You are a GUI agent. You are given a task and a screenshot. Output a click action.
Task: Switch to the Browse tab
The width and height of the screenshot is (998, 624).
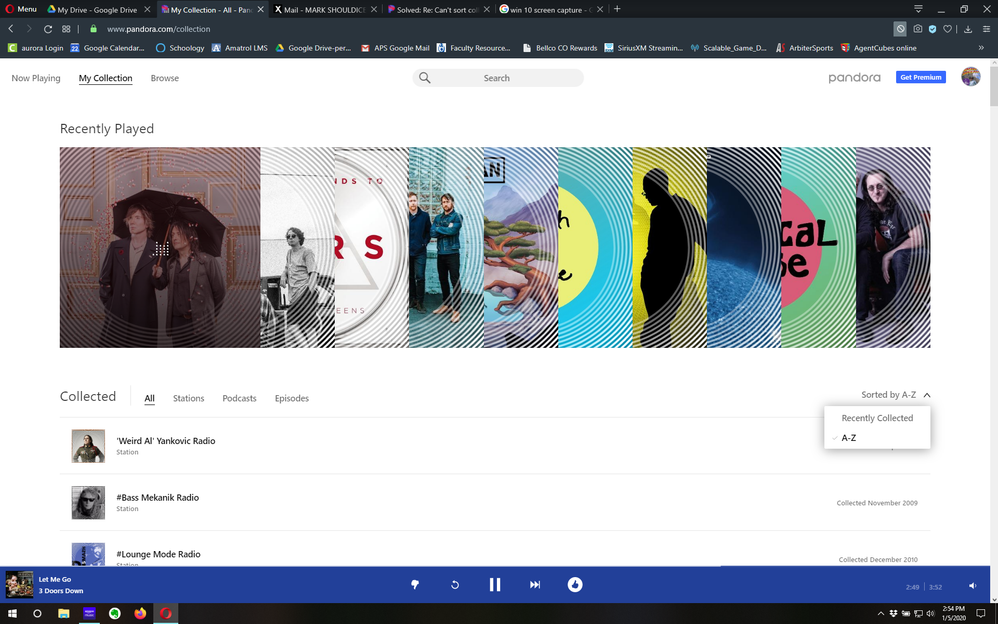(164, 77)
